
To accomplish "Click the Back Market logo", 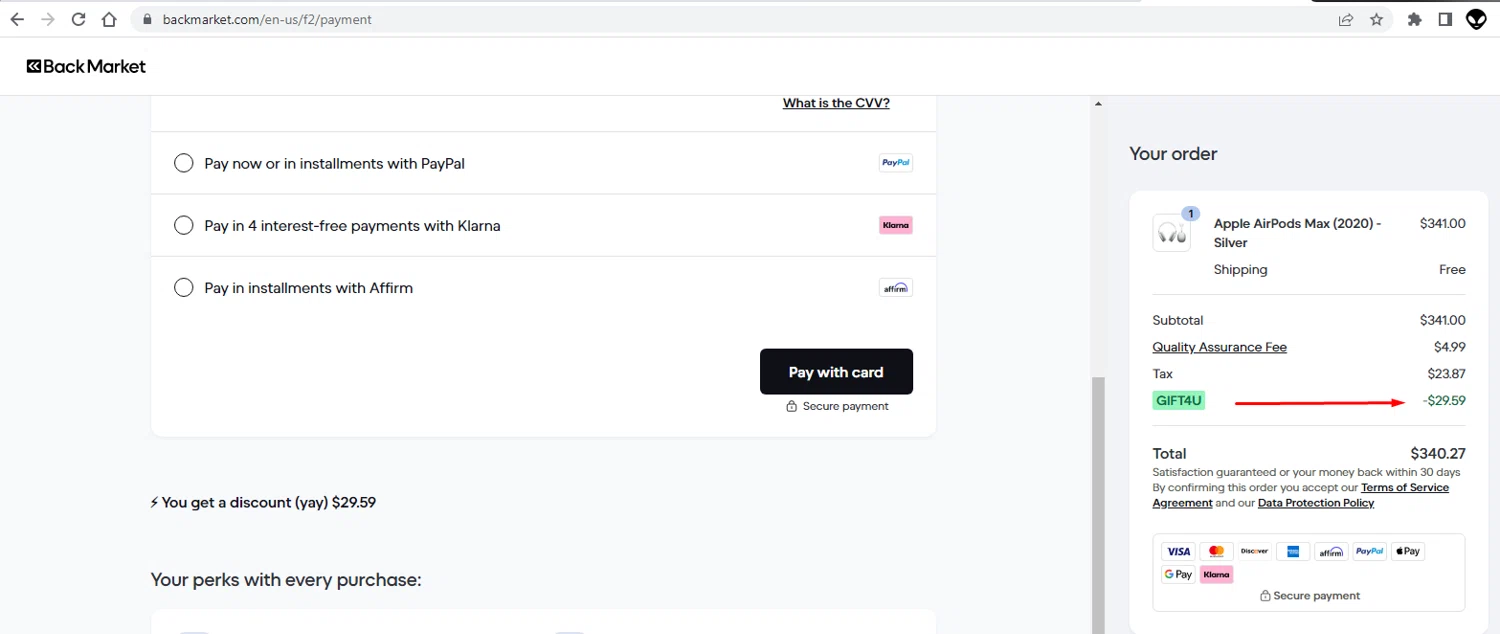I will 86,66.
